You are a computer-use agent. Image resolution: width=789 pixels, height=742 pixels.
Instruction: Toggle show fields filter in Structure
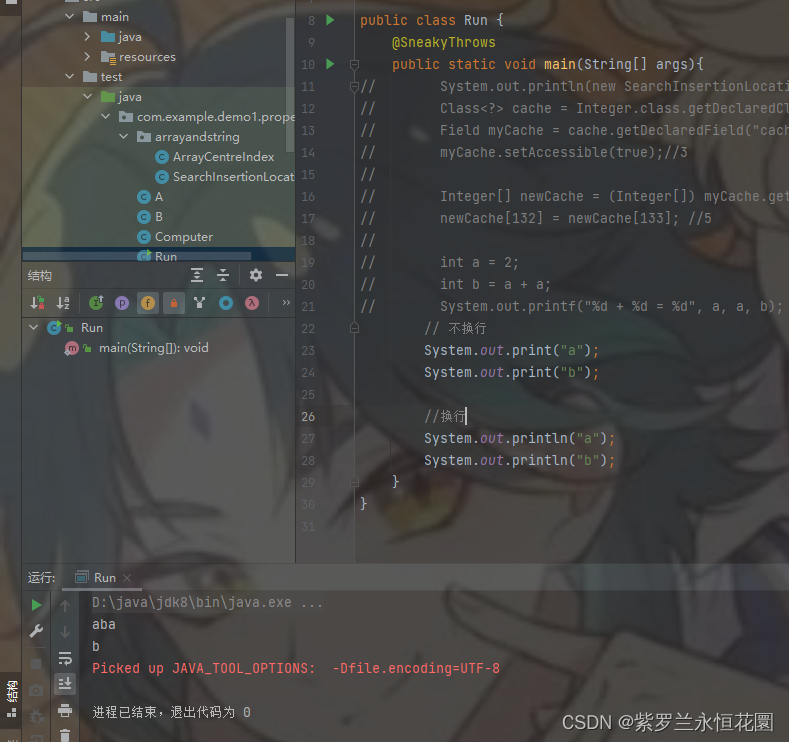[147, 303]
